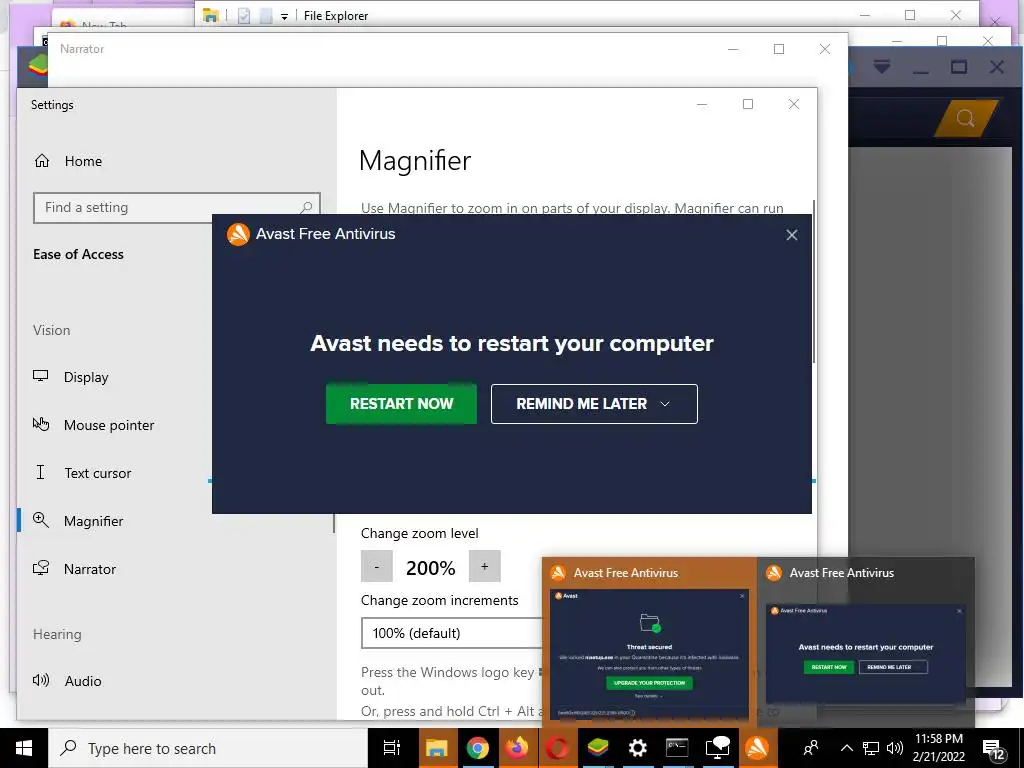Click the File Explorer properties toolbar icon
Image resolution: width=1024 pixels, height=768 pixels.
coord(244,16)
